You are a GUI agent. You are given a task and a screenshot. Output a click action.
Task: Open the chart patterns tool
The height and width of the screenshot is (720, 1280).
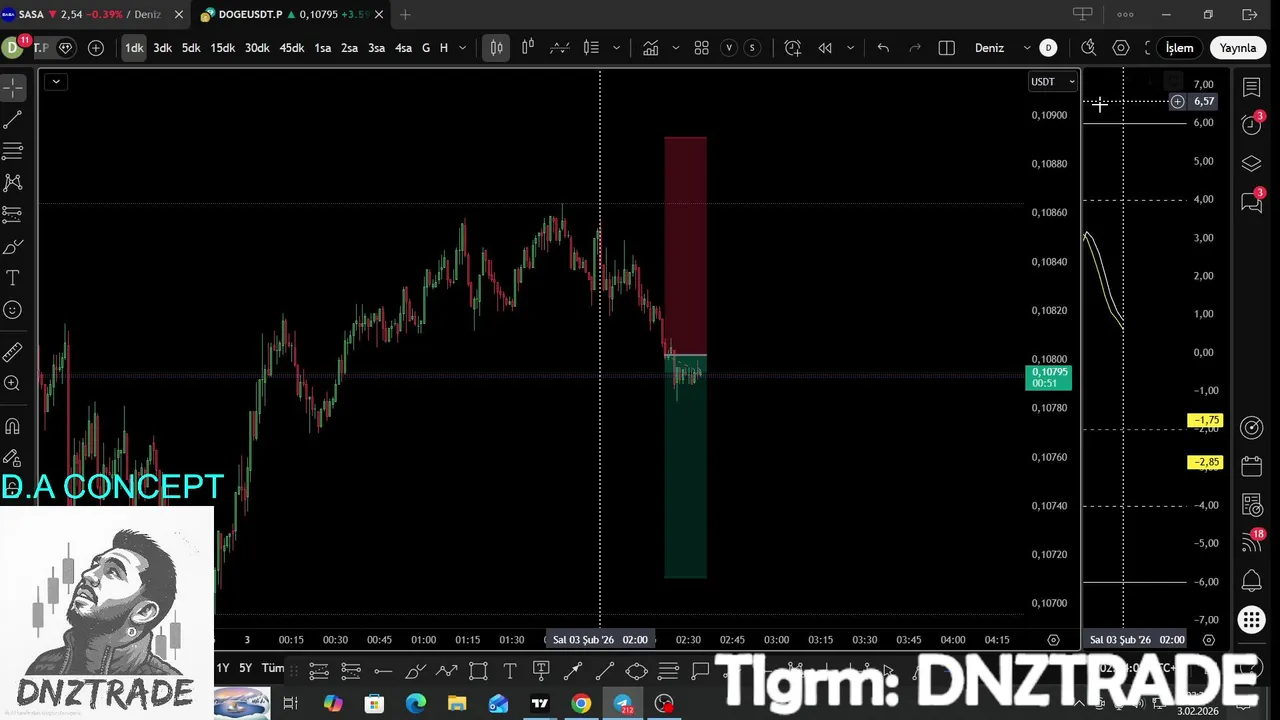13,183
